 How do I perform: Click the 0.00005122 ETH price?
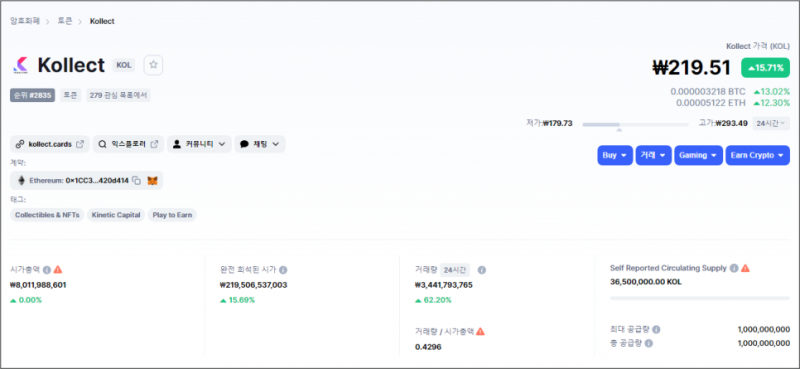(x=711, y=103)
